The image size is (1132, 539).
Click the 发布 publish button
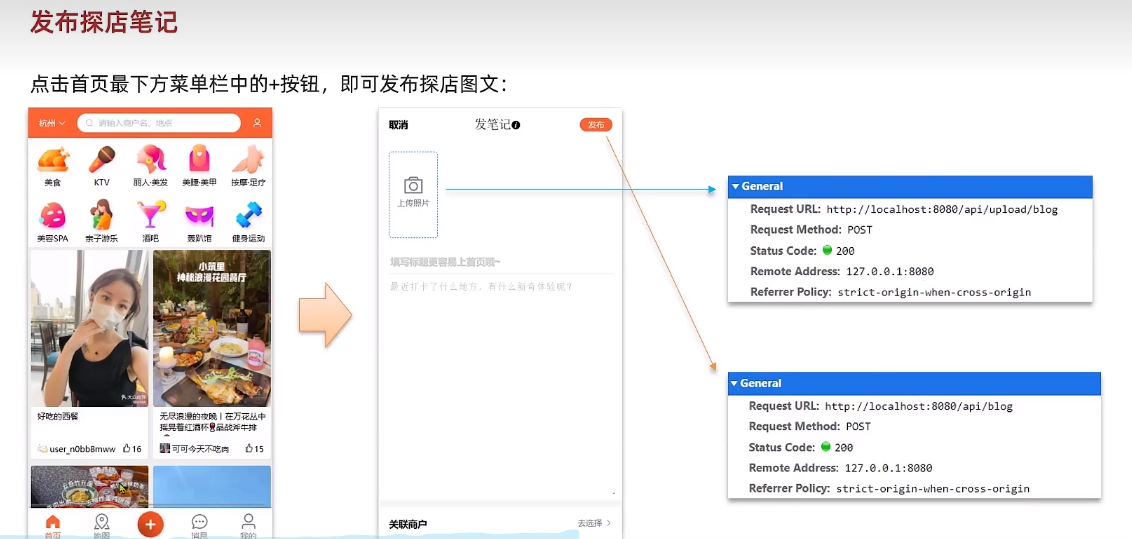pyautogui.click(x=596, y=125)
